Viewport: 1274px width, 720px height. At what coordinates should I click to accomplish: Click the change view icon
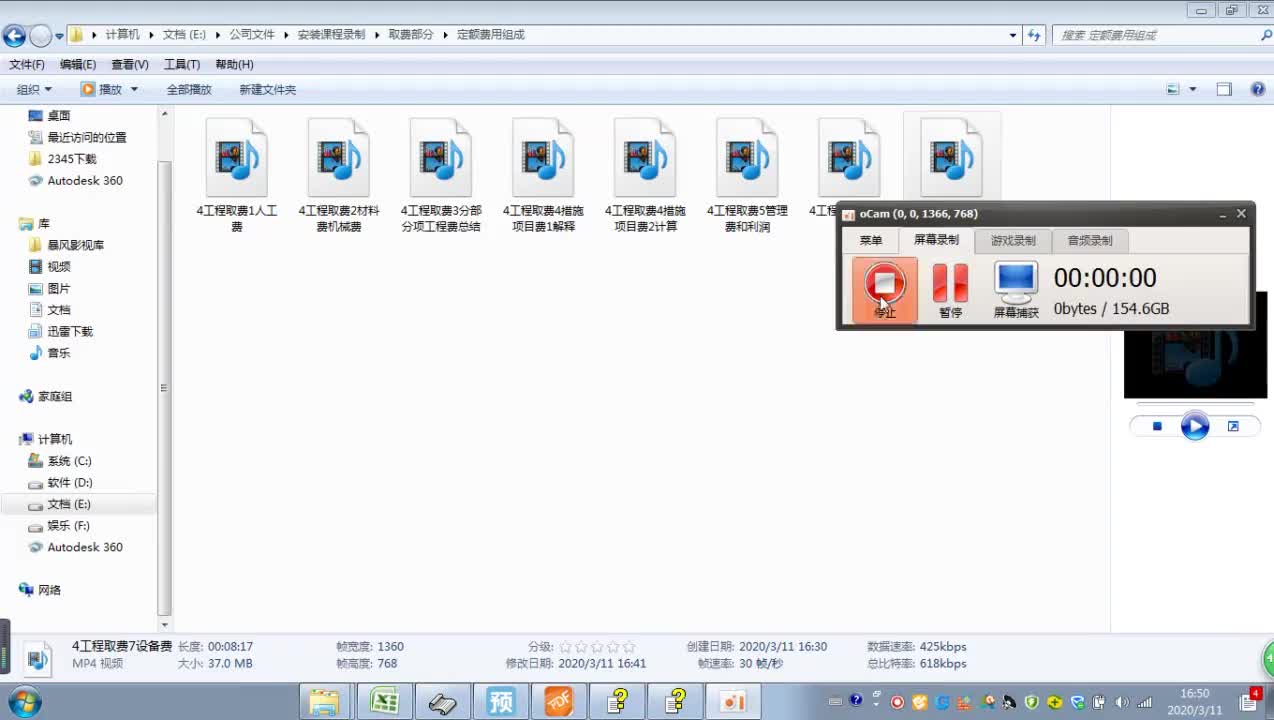[x=1174, y=89]
